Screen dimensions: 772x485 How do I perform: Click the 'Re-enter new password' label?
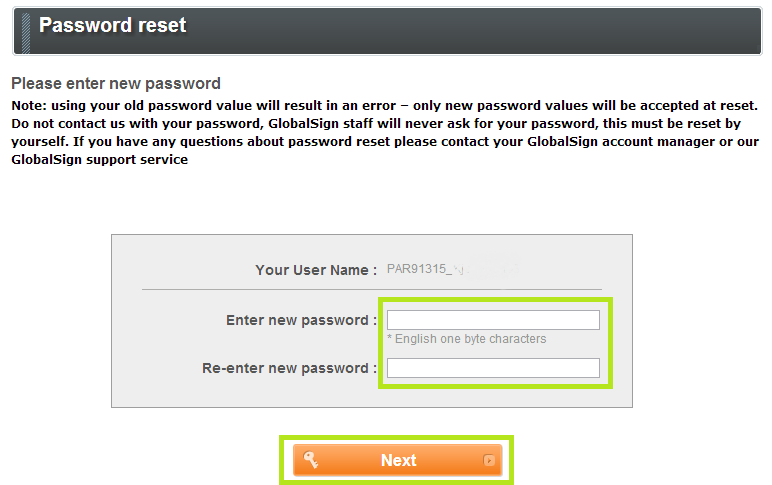pos(289,368)
